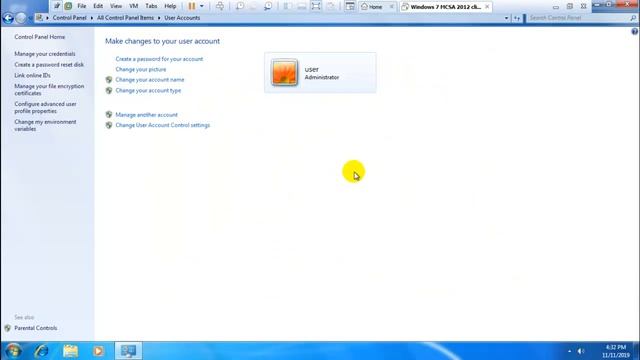Open Change my environment variables
The height and width of the screenshot is (360, 640).
click(45, 125)
